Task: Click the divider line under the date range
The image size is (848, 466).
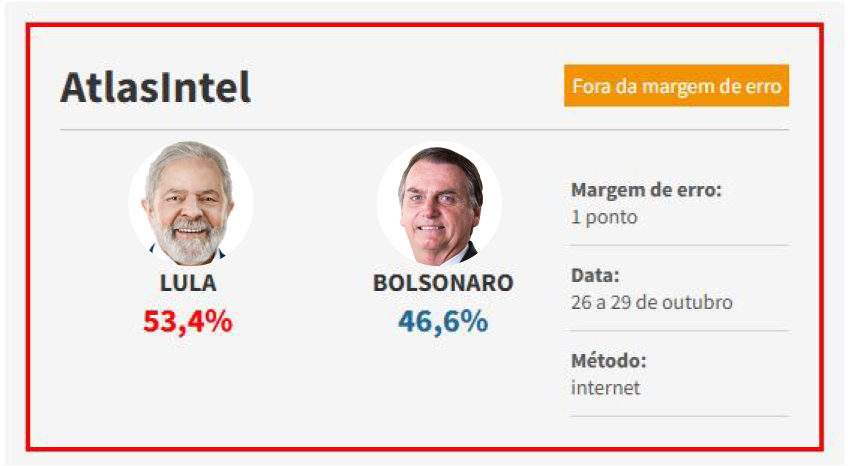Action: point(680,330)
